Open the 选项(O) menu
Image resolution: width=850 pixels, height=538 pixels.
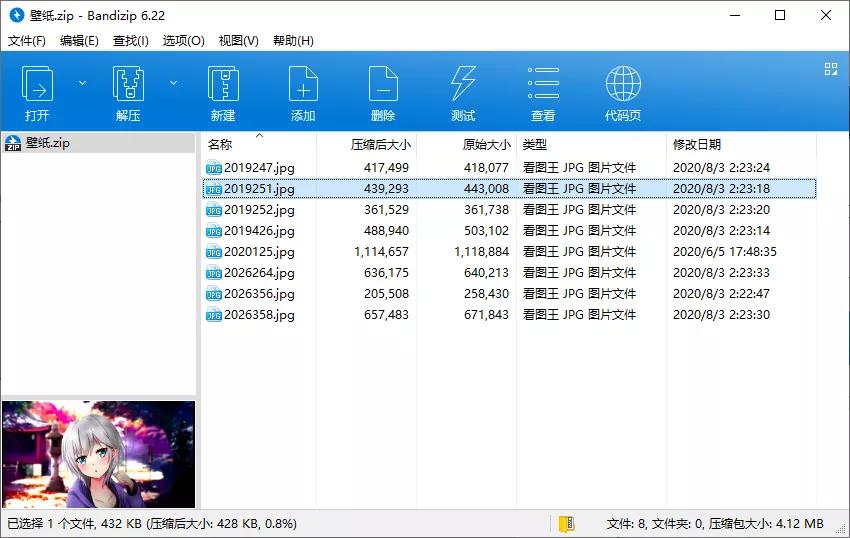click(184, 41)
